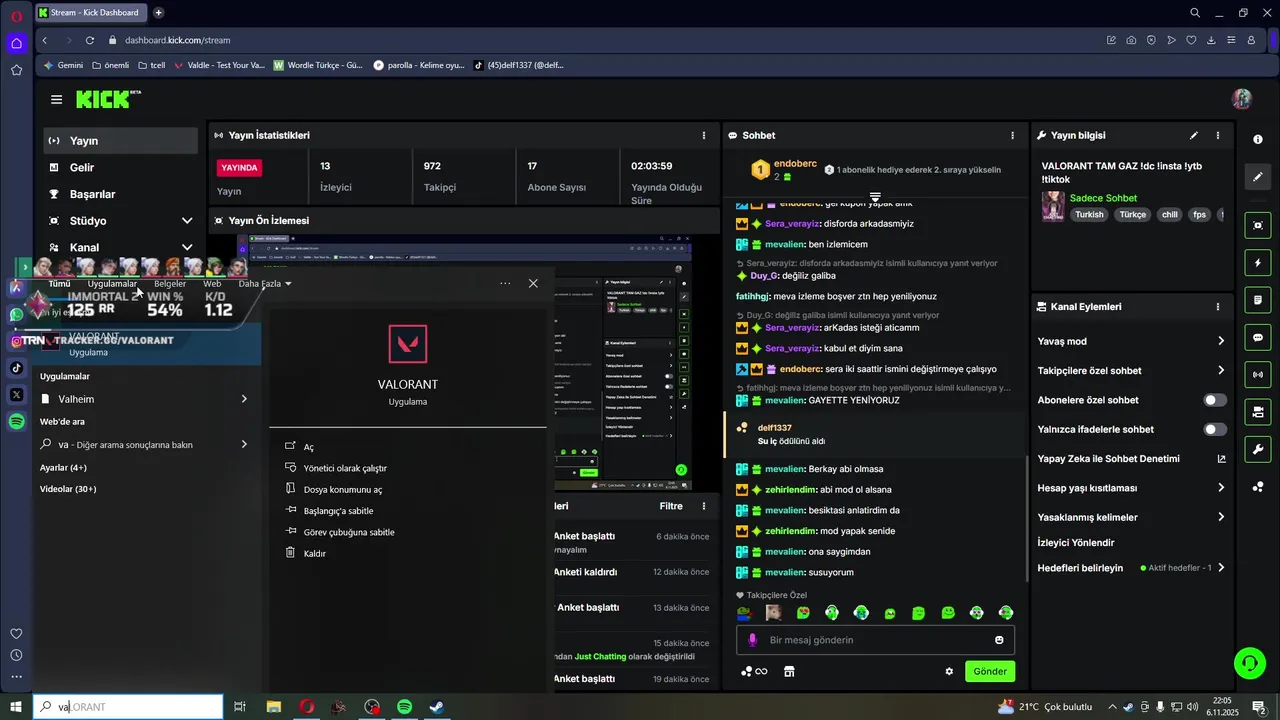This screenshot has height=720, width=1280.
Task: Click the highlighted pencil icon in right rail
Action: tap(1258, 177)
